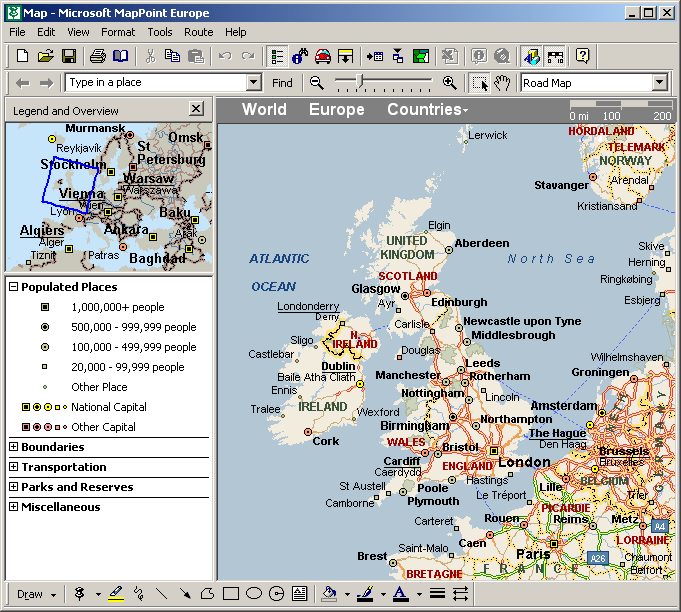This screenshot has width=681, height=612.
Task: Create a new map with the New icon
Action: (x=23, y=56)
